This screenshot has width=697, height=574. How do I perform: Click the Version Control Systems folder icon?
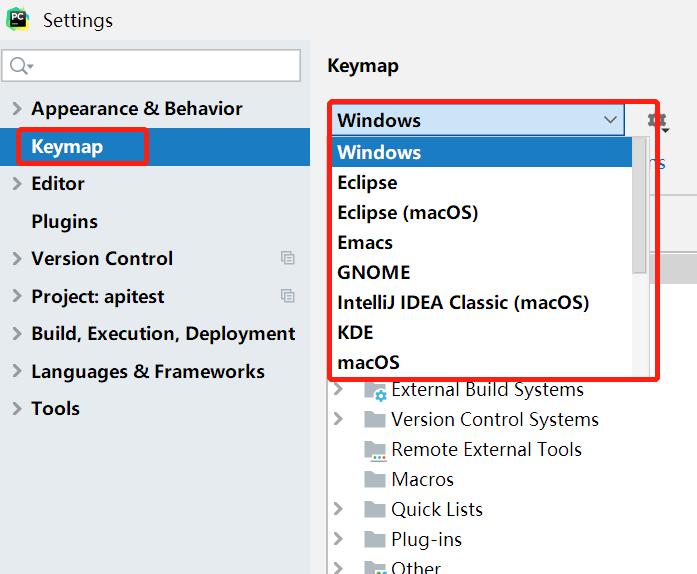375,420
